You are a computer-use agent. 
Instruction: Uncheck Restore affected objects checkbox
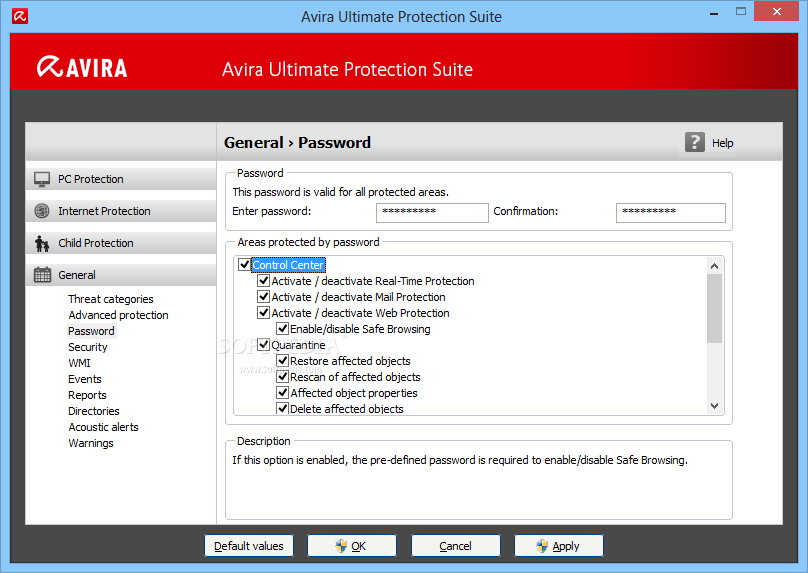pyautogui.click(x=283, y=361)
